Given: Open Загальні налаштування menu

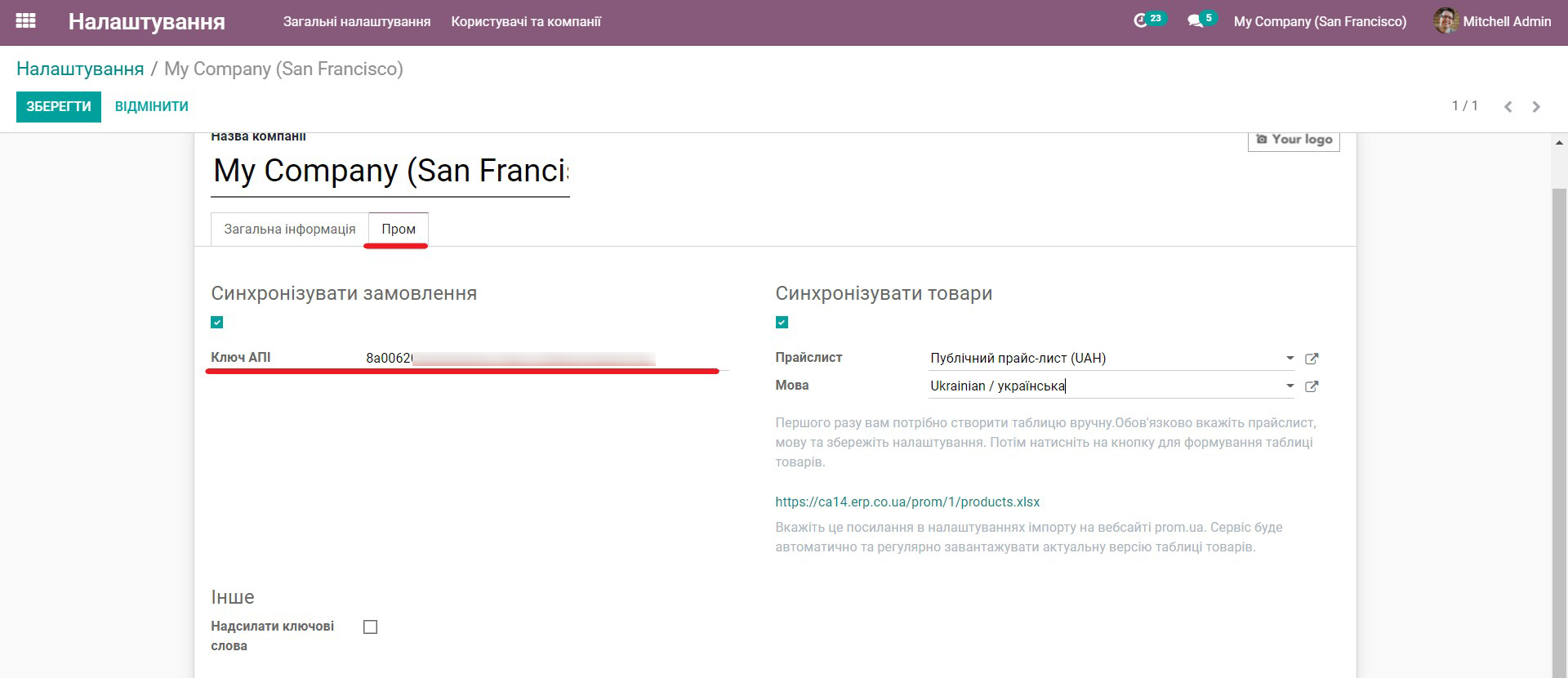Looking at the screenshot, I should 357,21.
